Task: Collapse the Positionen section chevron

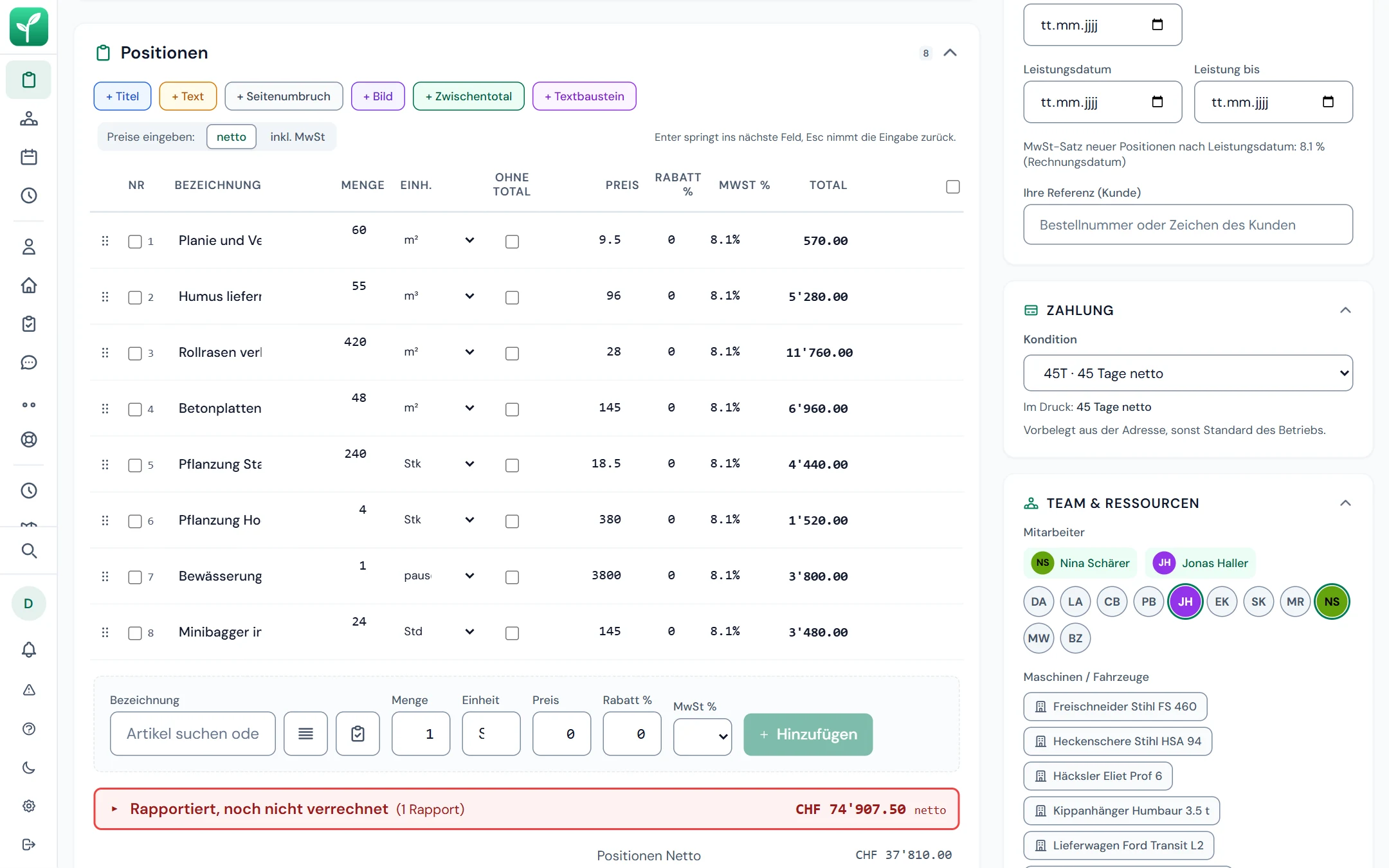Action: point(950,53)
